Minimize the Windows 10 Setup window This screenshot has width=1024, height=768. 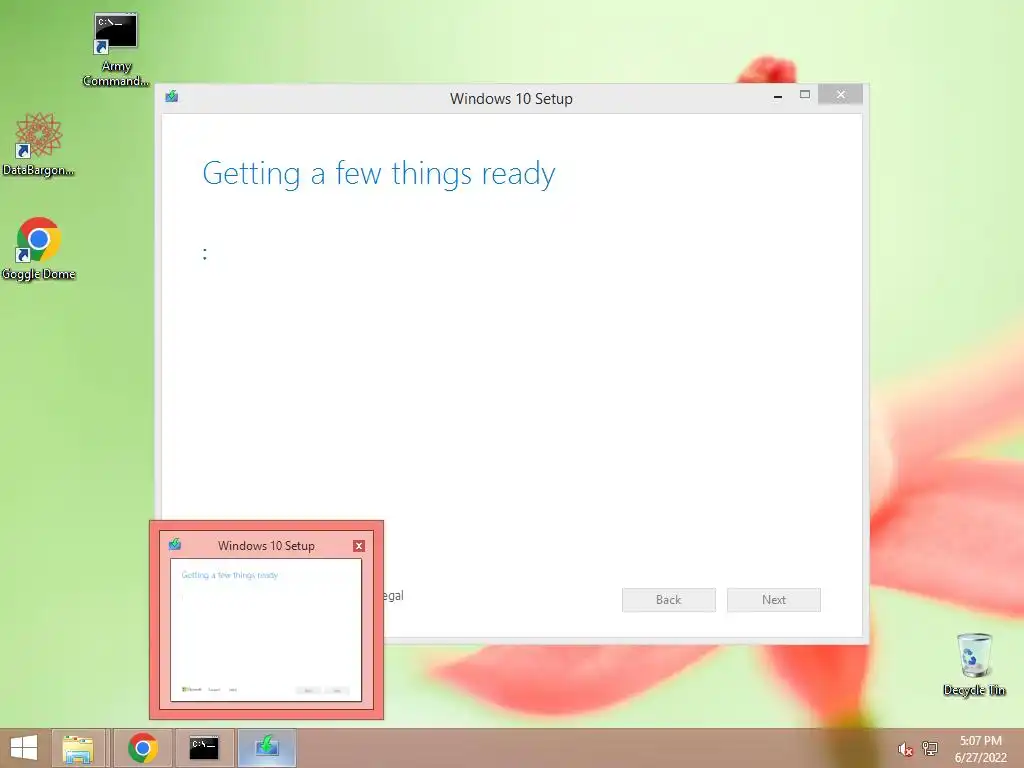[x=778, y=97]
